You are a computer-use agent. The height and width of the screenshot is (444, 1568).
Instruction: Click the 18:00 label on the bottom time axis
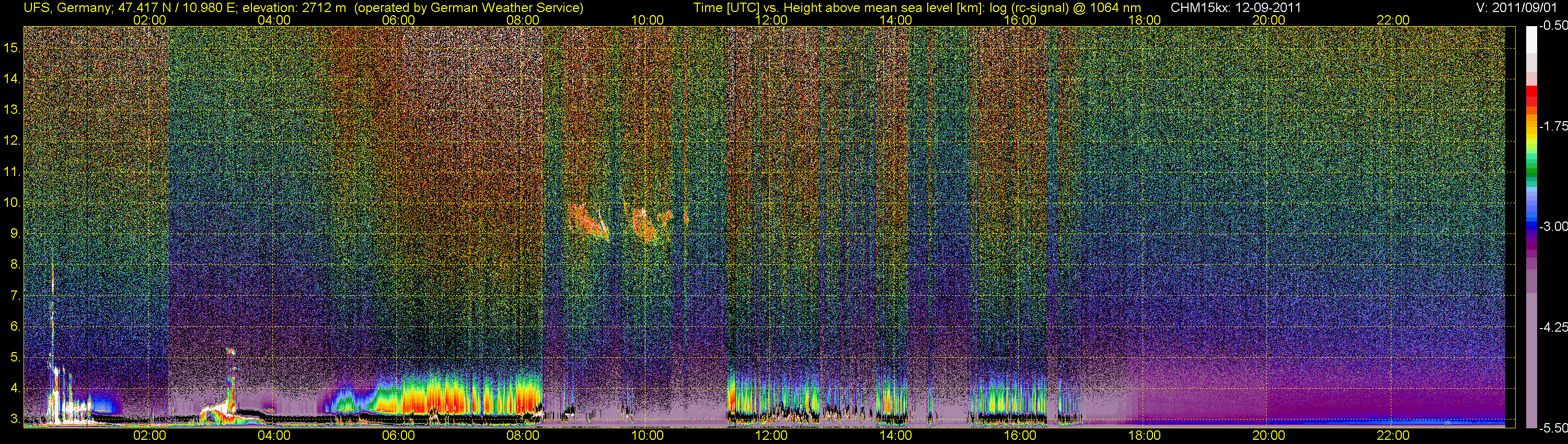(1144, 436)
